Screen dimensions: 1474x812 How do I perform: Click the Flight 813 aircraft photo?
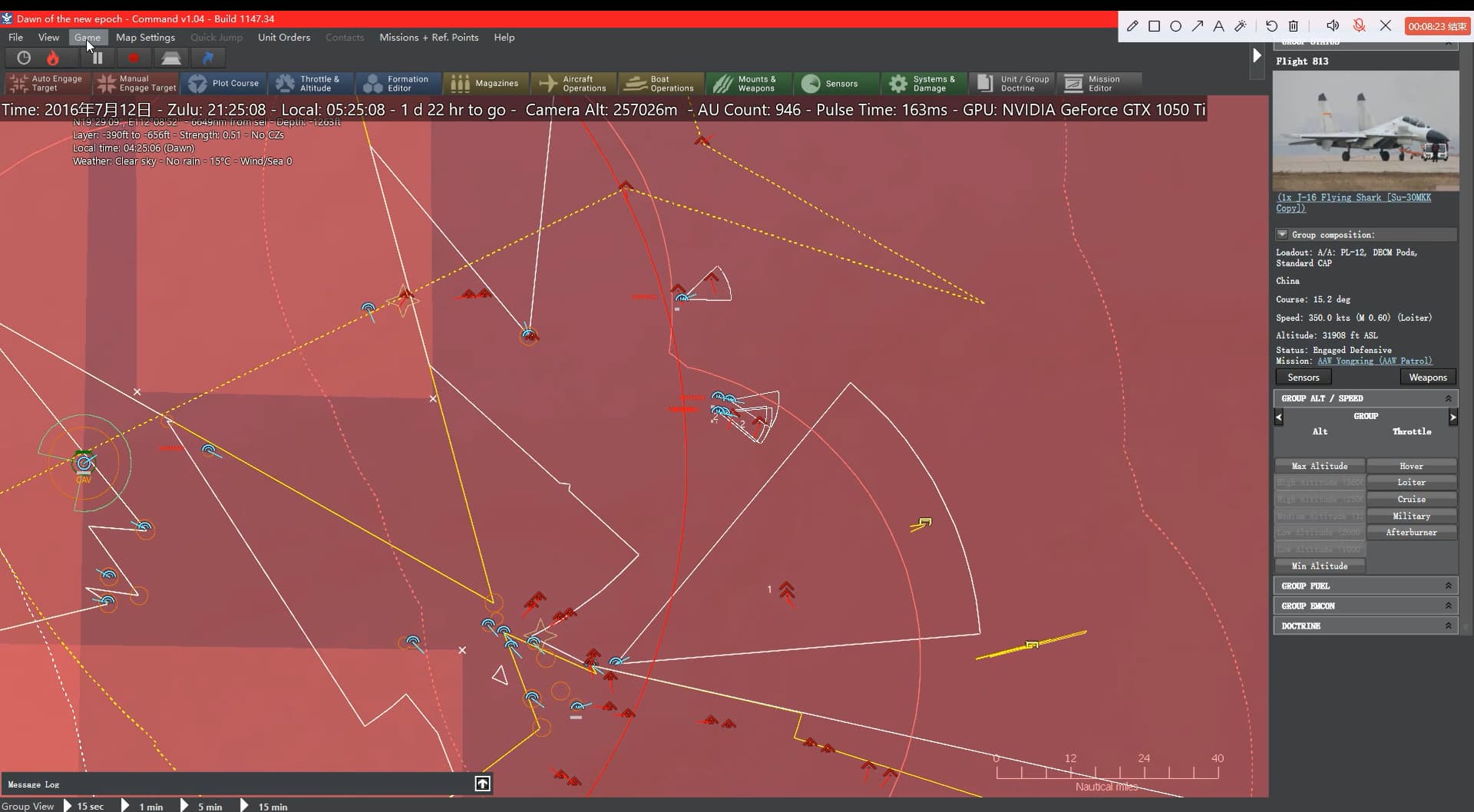(x=1365, y=130)
